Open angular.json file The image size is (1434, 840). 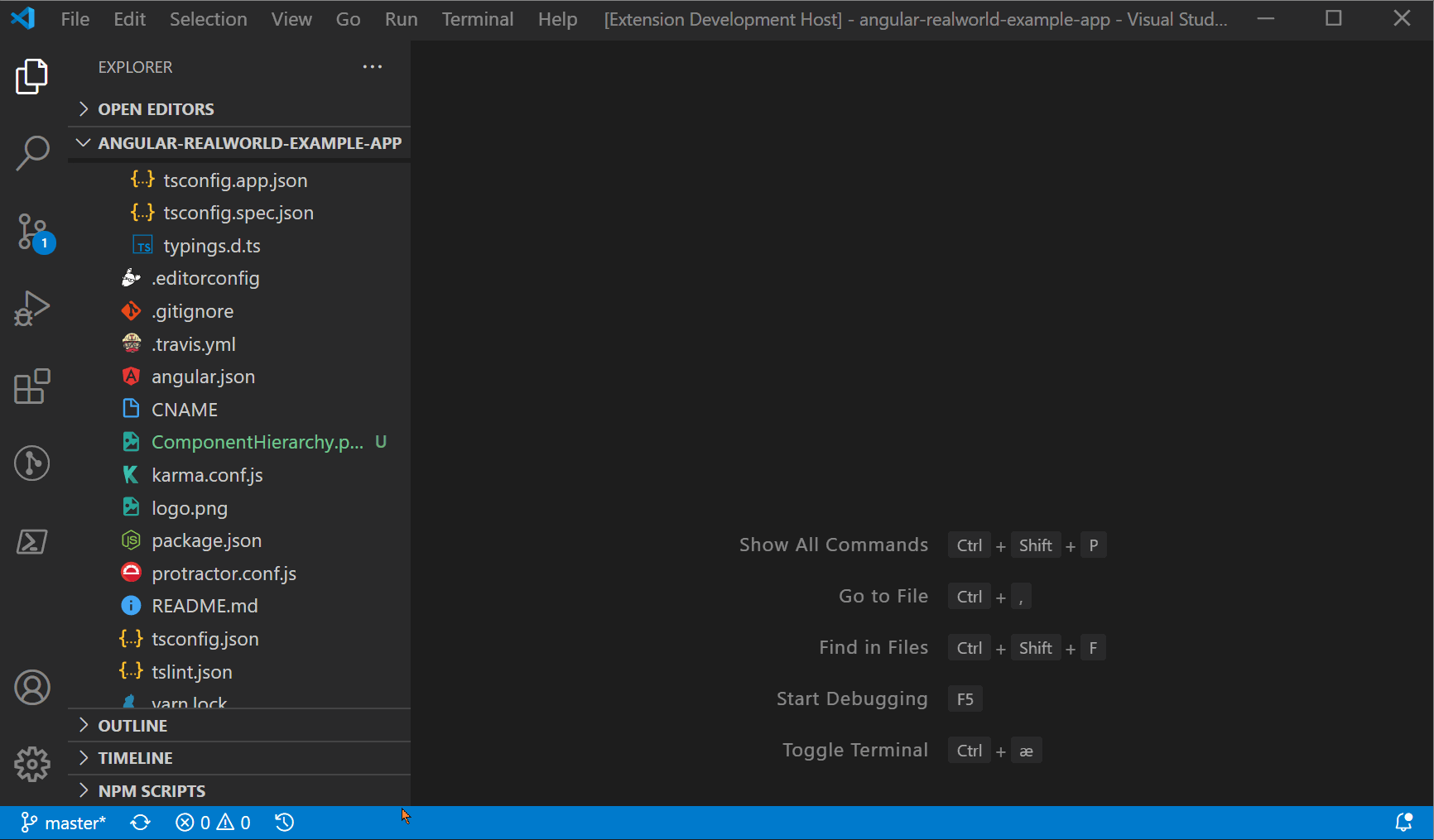point(239,377)
